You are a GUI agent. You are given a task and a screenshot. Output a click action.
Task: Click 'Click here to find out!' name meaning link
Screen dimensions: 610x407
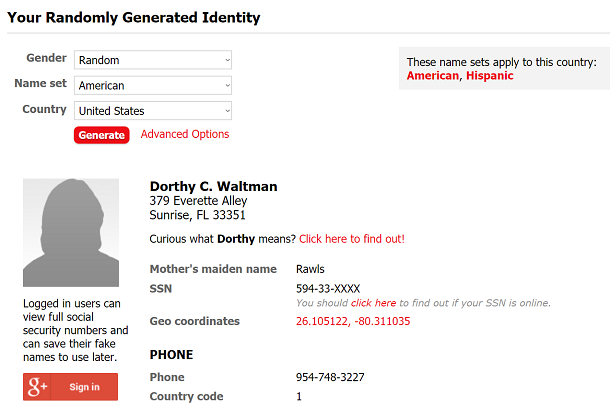(352, 239)
